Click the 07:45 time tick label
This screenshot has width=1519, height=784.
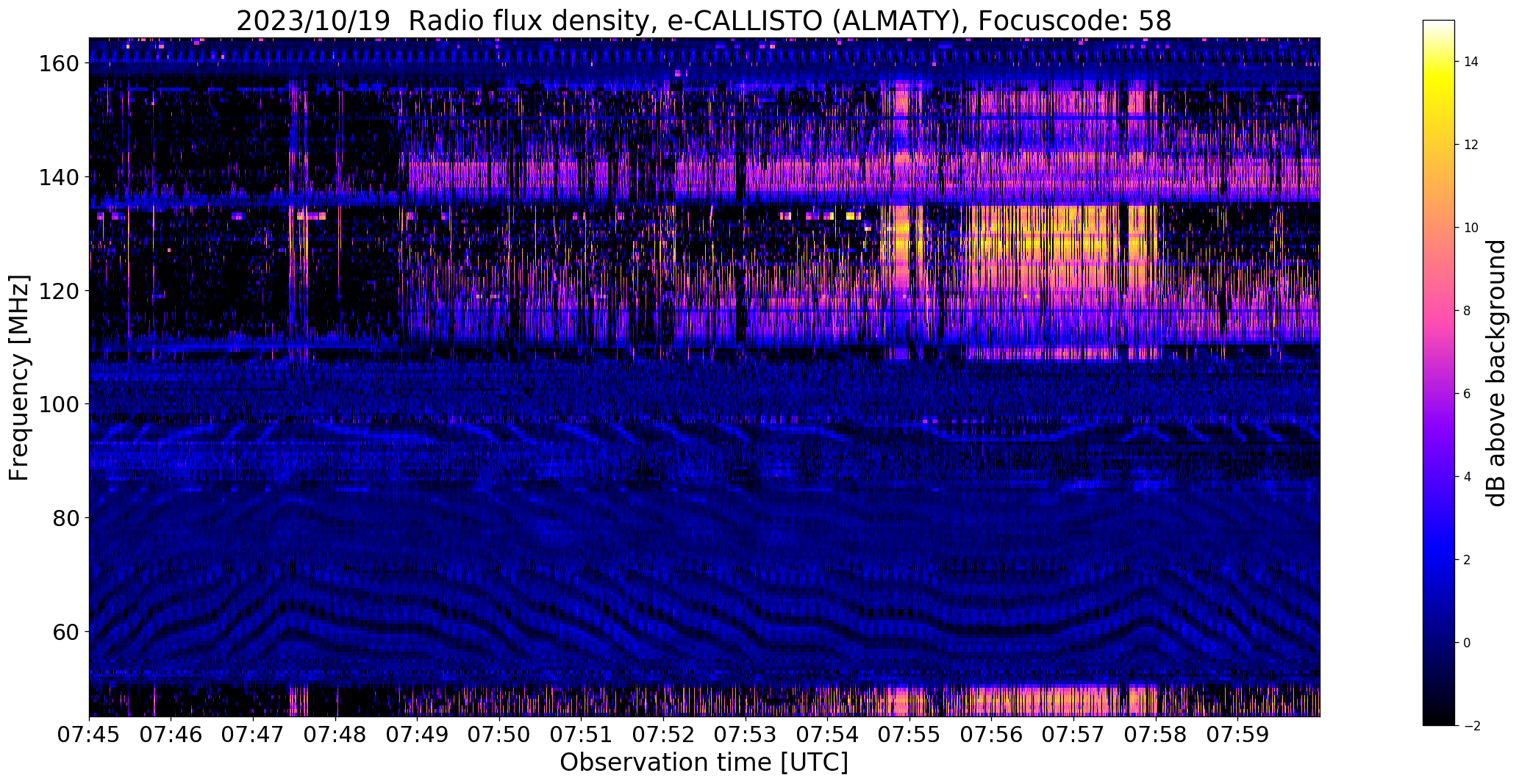(x=90, y=735)
